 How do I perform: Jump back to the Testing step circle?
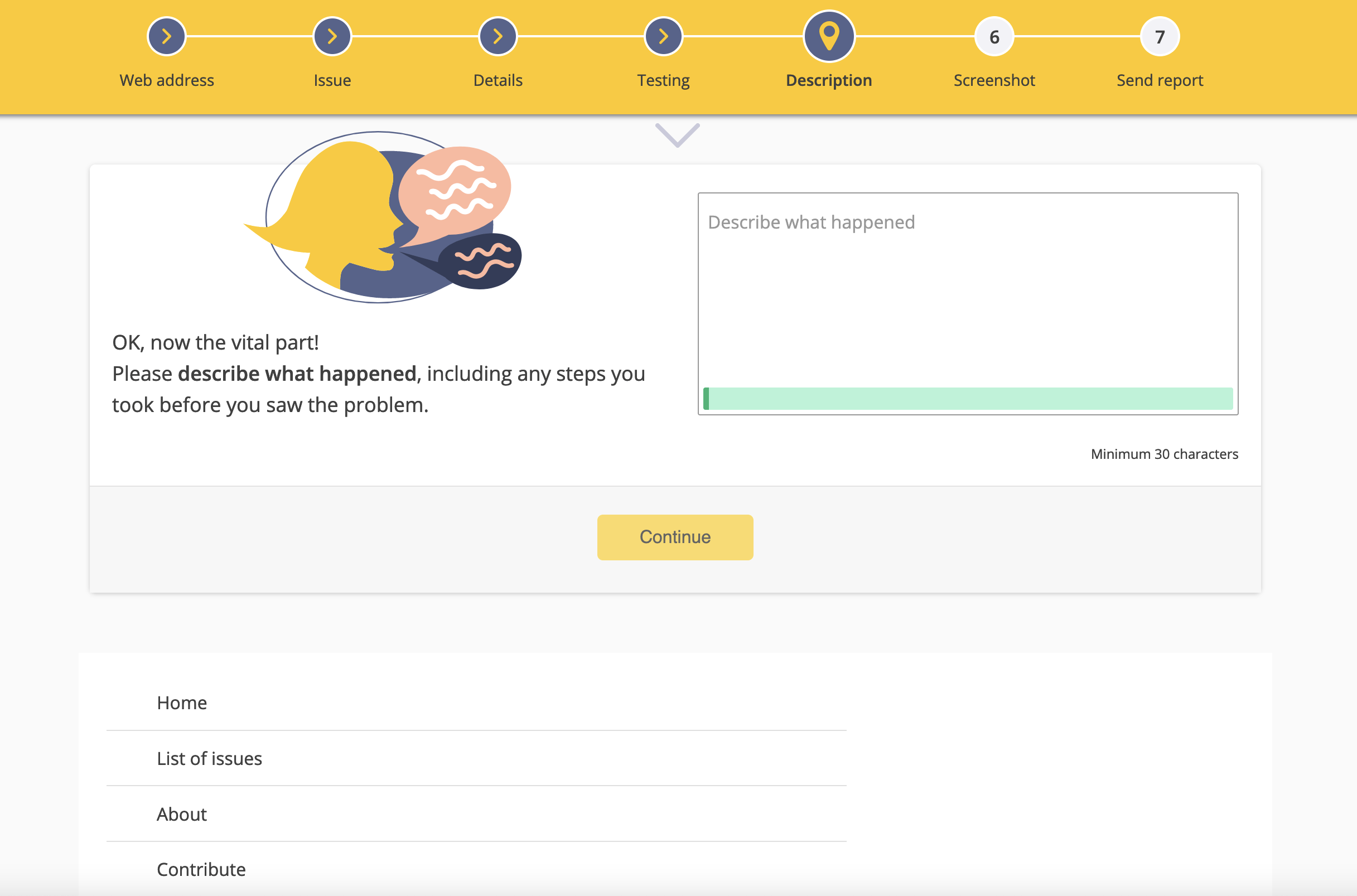tap(664, 37)
